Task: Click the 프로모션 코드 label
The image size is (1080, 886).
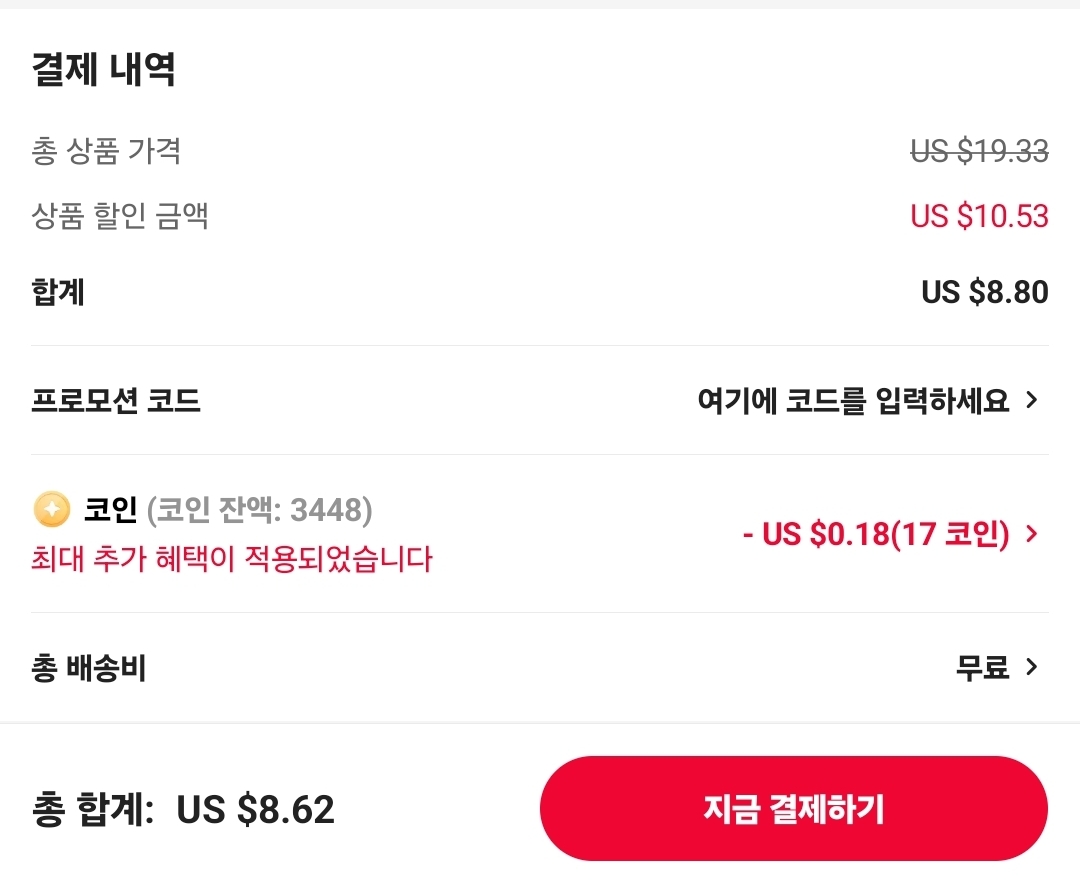Action: pos(116,401)
